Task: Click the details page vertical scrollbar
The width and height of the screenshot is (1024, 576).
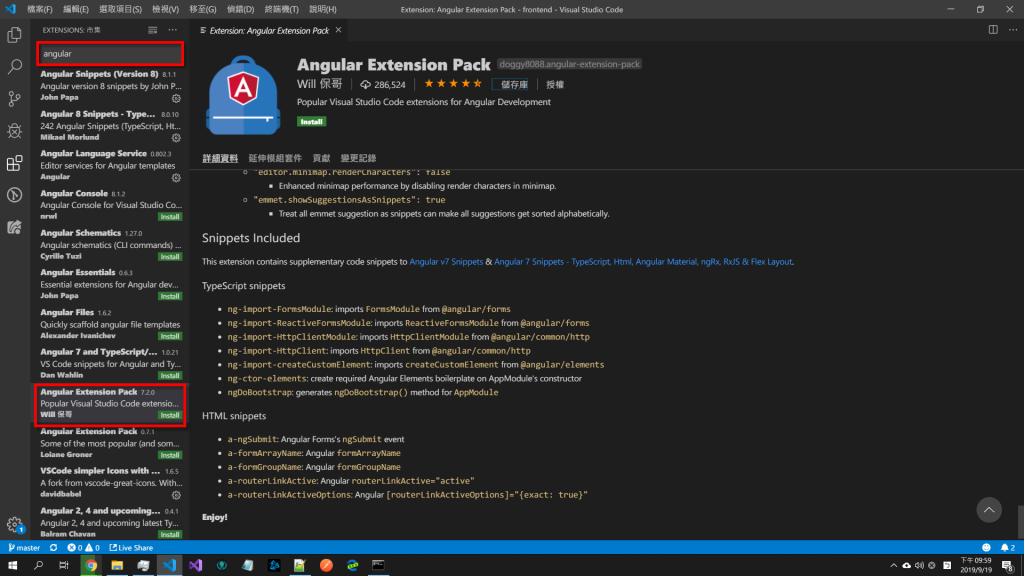Action: (1020, 522)
